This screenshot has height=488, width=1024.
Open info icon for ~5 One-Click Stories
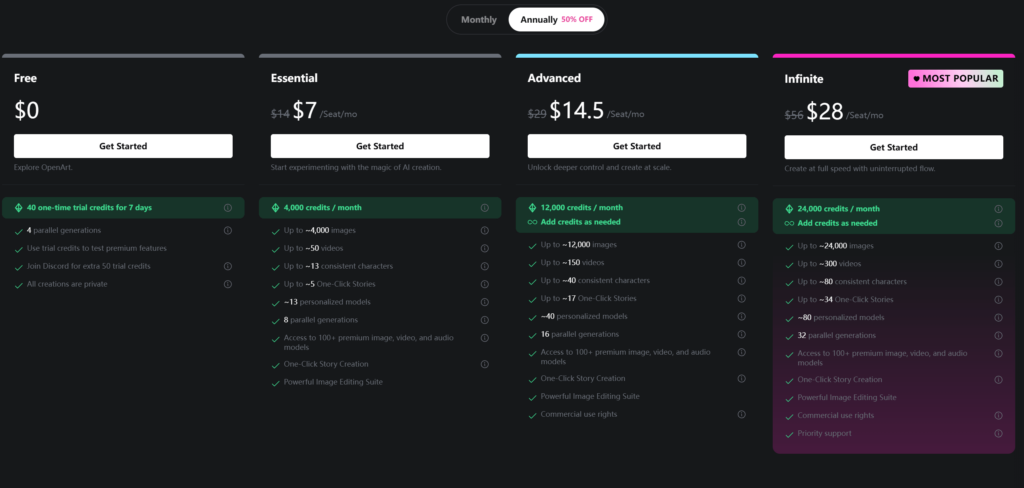pos(485,284)
